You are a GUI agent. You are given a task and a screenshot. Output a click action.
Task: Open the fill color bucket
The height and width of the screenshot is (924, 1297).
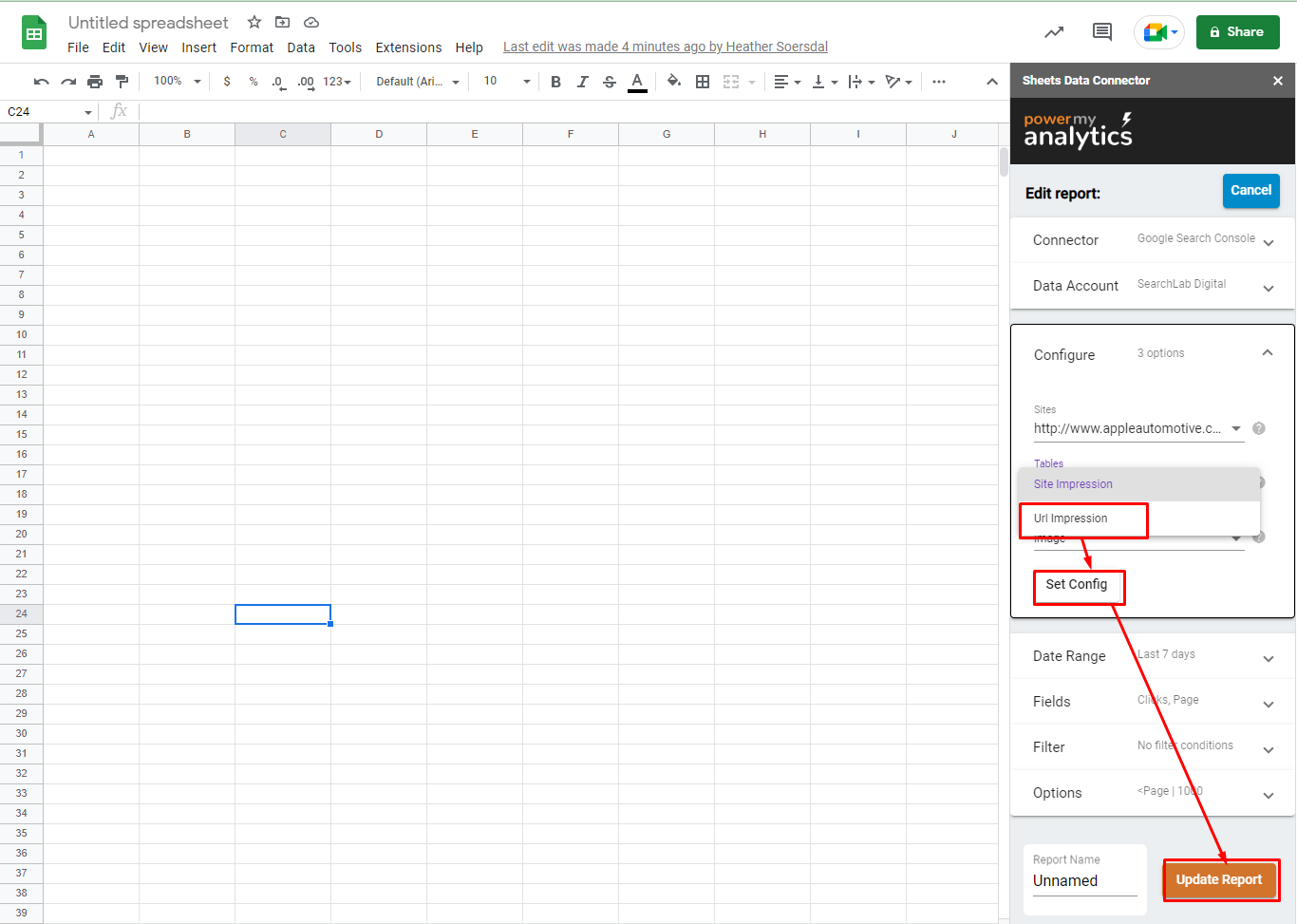click(673, 82)
